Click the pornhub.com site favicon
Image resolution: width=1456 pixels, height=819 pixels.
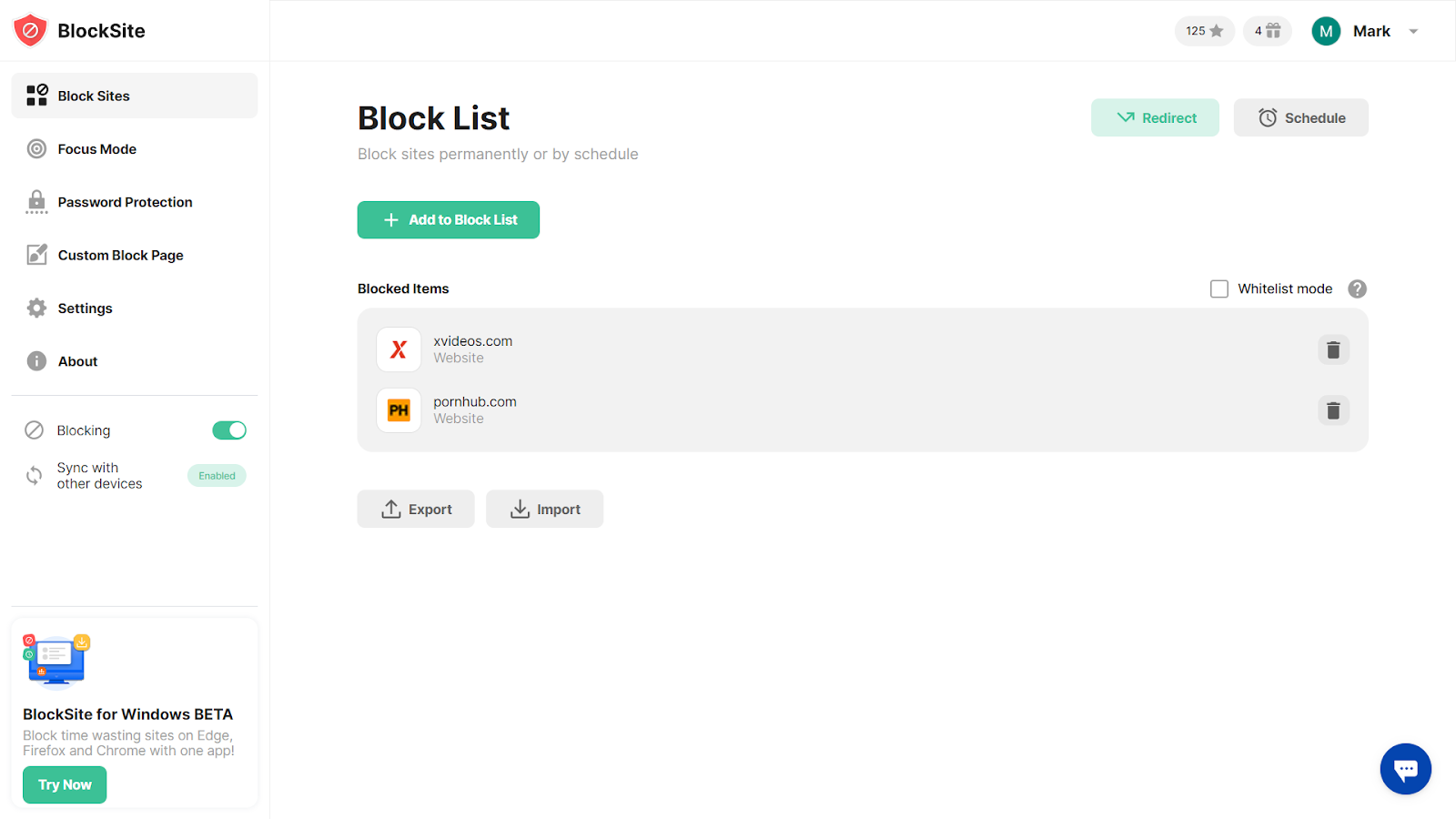tap(399, 410)
